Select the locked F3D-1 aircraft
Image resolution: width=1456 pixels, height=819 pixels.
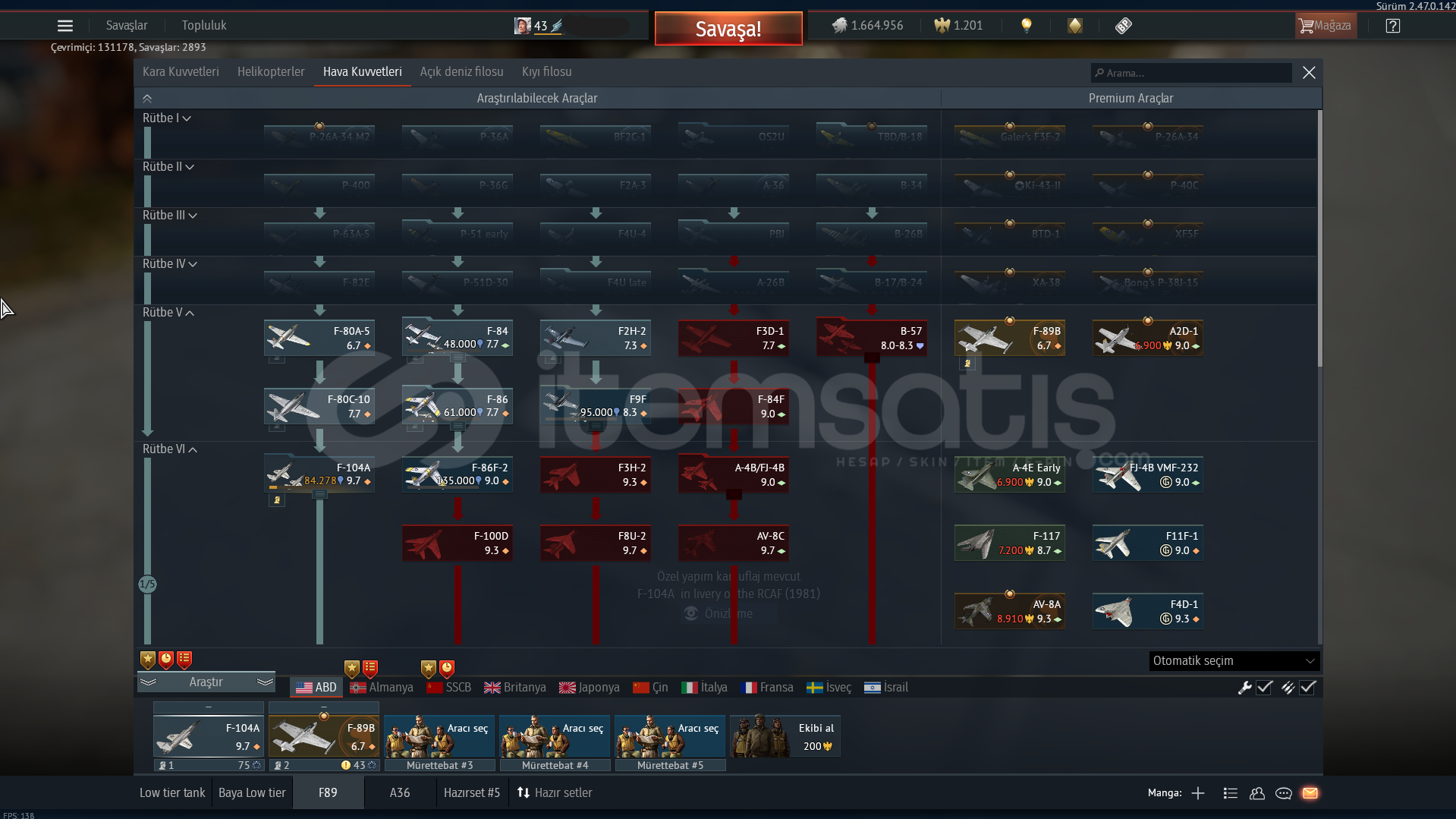click(734, 338)
